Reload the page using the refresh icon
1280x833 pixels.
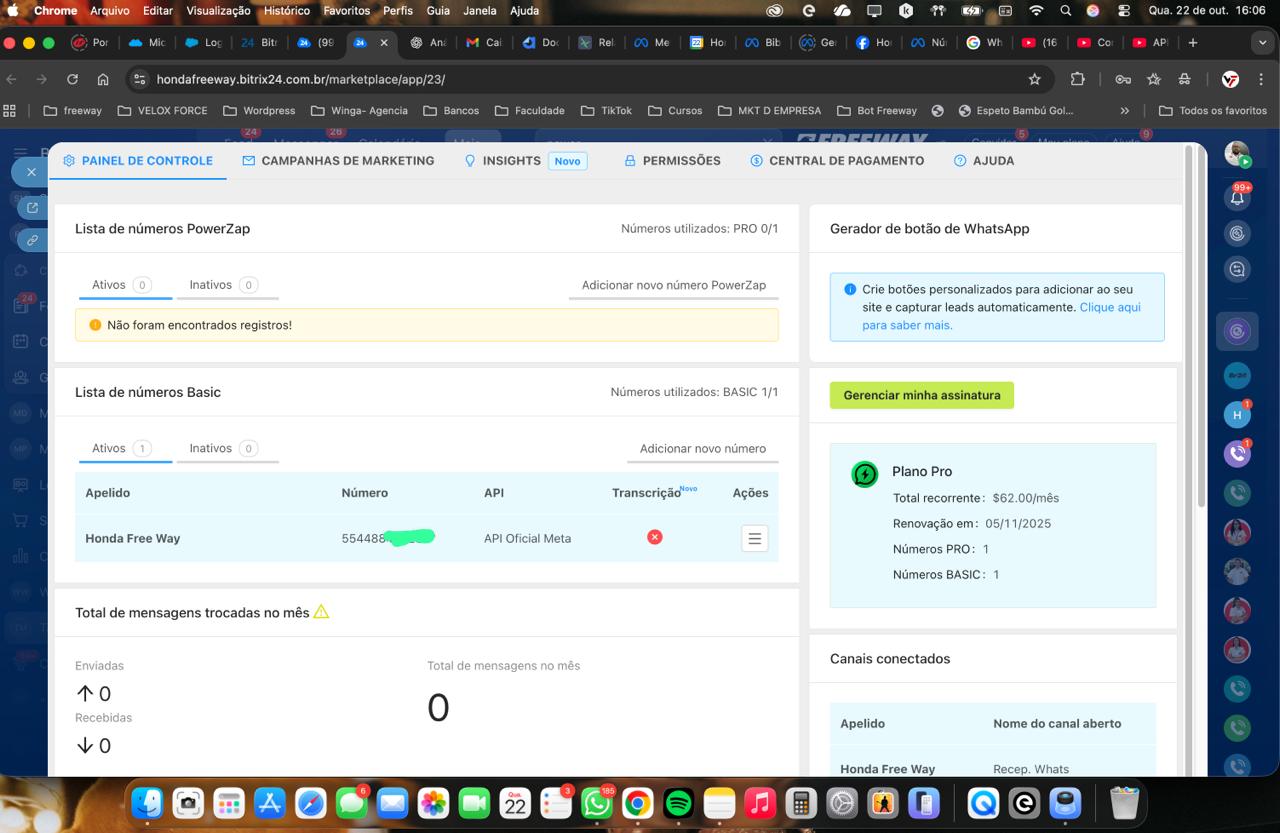coord(72,79)
